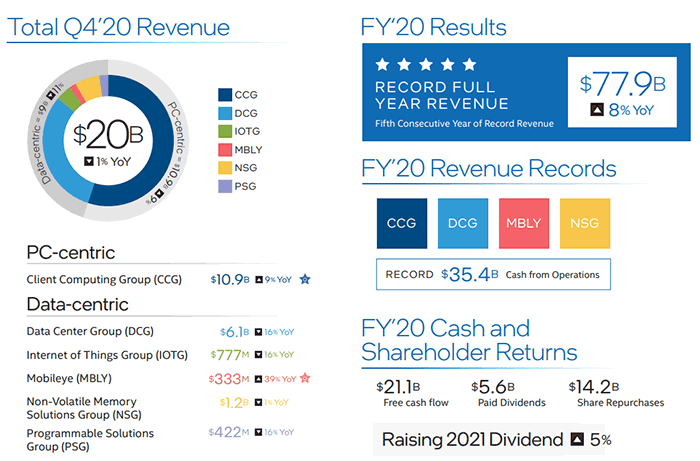Select the $21.1B Free cash flow figure
The width and height of the screenshot is (700, 461).
398,387
